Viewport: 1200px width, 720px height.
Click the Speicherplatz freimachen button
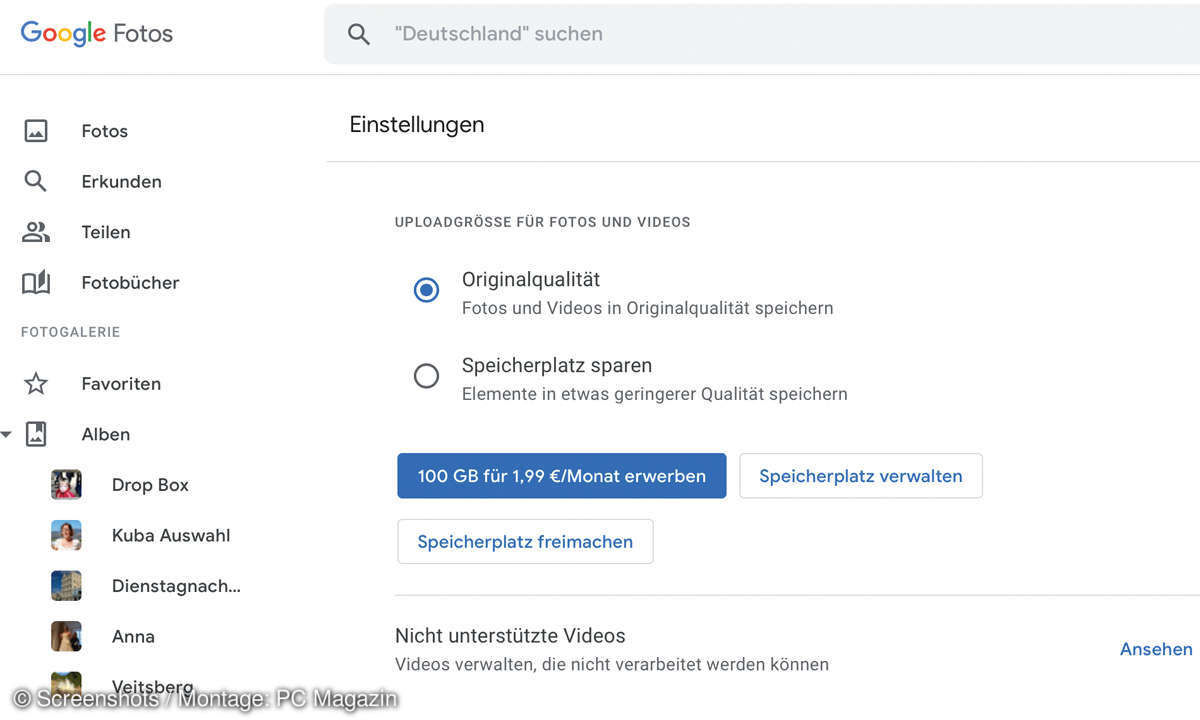pos(525,541)
